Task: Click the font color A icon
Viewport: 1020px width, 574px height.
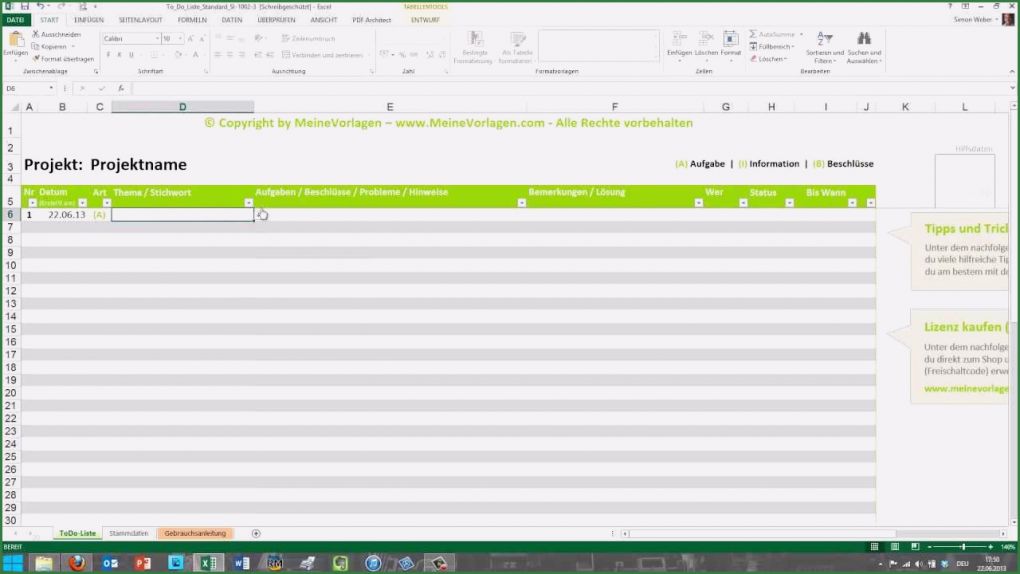Action: (195, 55)
